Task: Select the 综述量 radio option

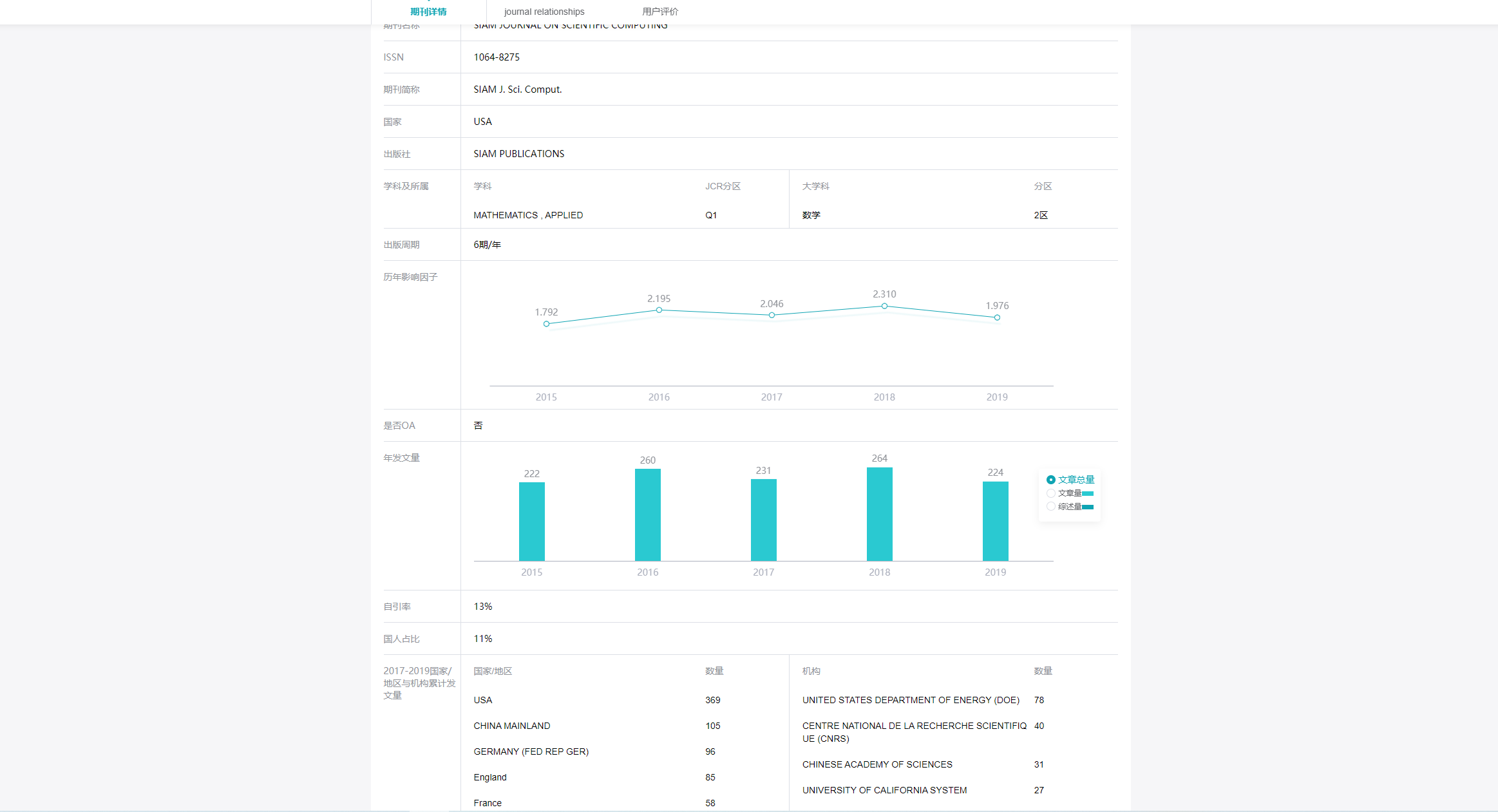Action: click(1051, 507)
